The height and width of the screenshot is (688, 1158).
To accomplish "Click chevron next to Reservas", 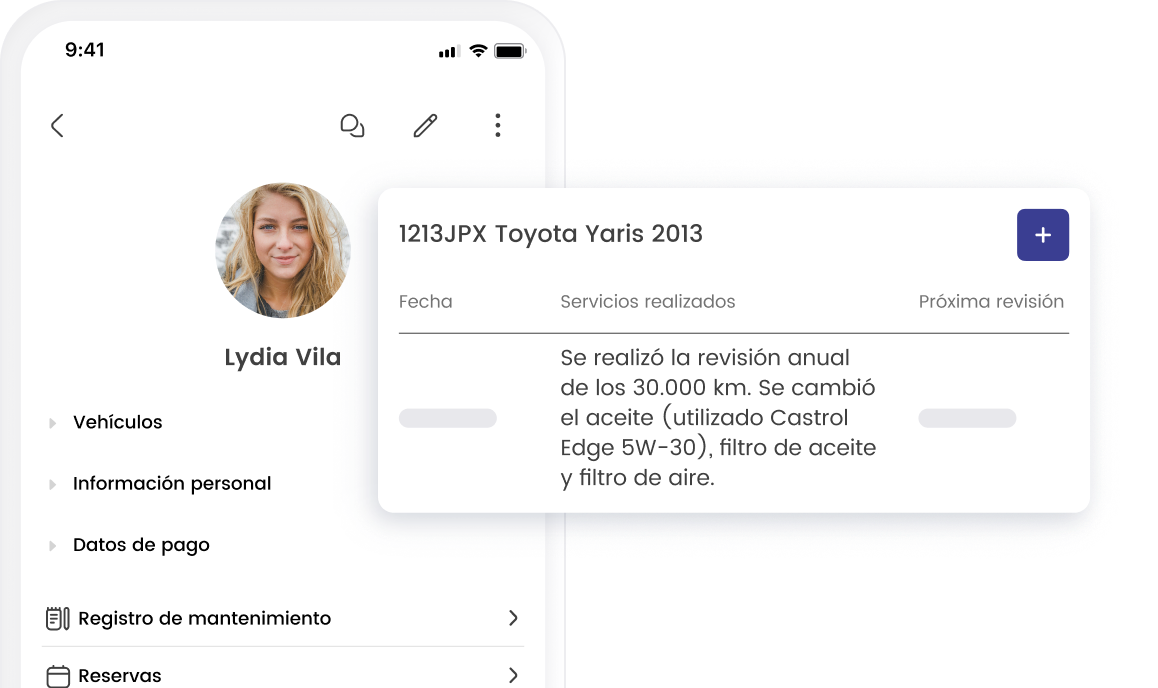I will coord(513,675).
